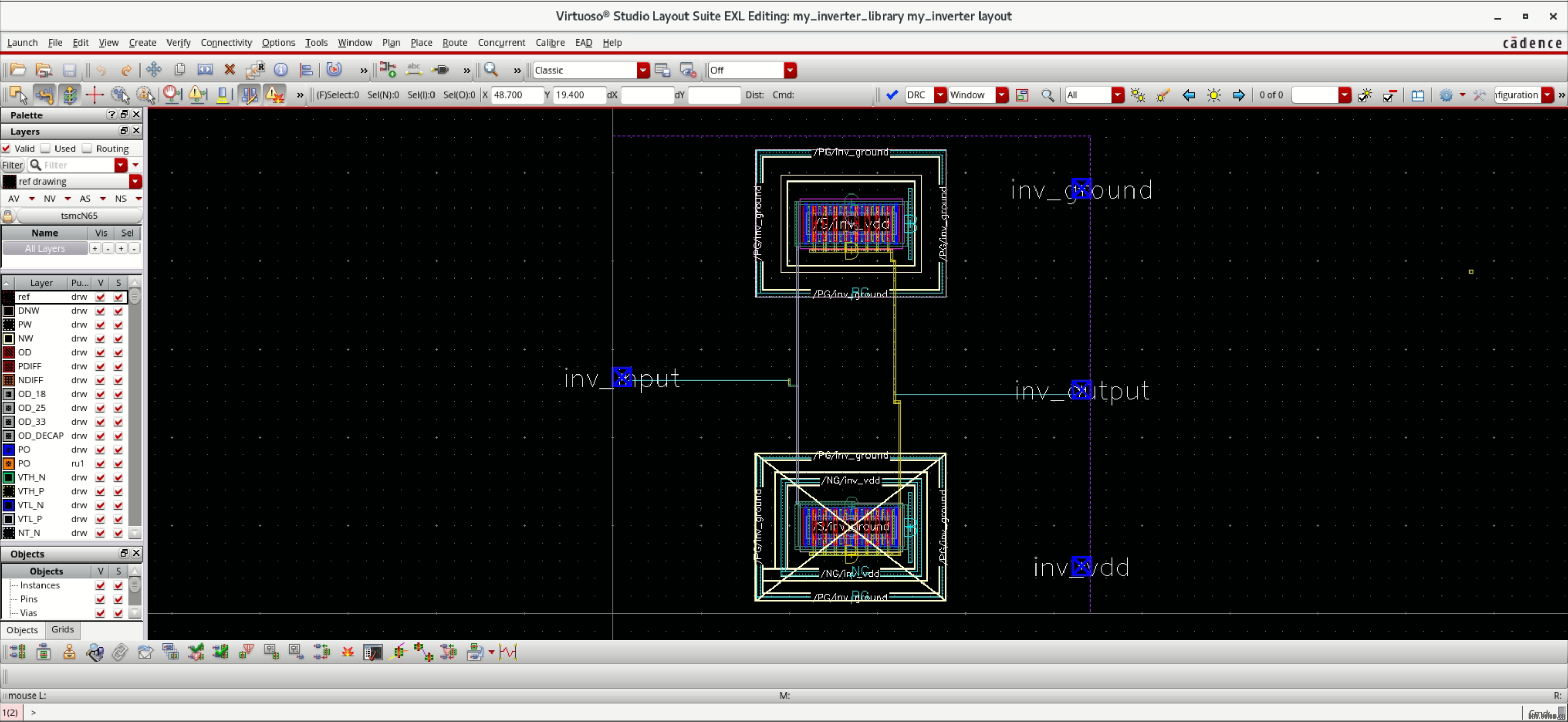
Task: Delete the selected shapes
Action: point(230,70)
